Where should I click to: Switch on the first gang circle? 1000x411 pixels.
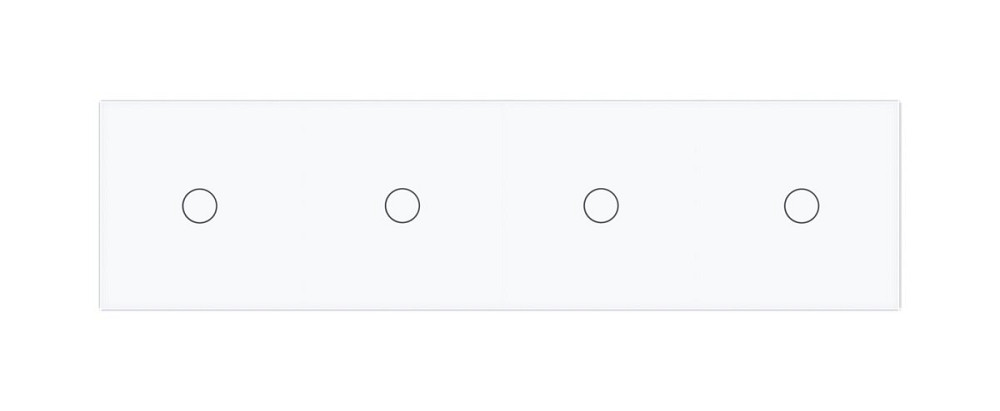[x=200, y=205]
